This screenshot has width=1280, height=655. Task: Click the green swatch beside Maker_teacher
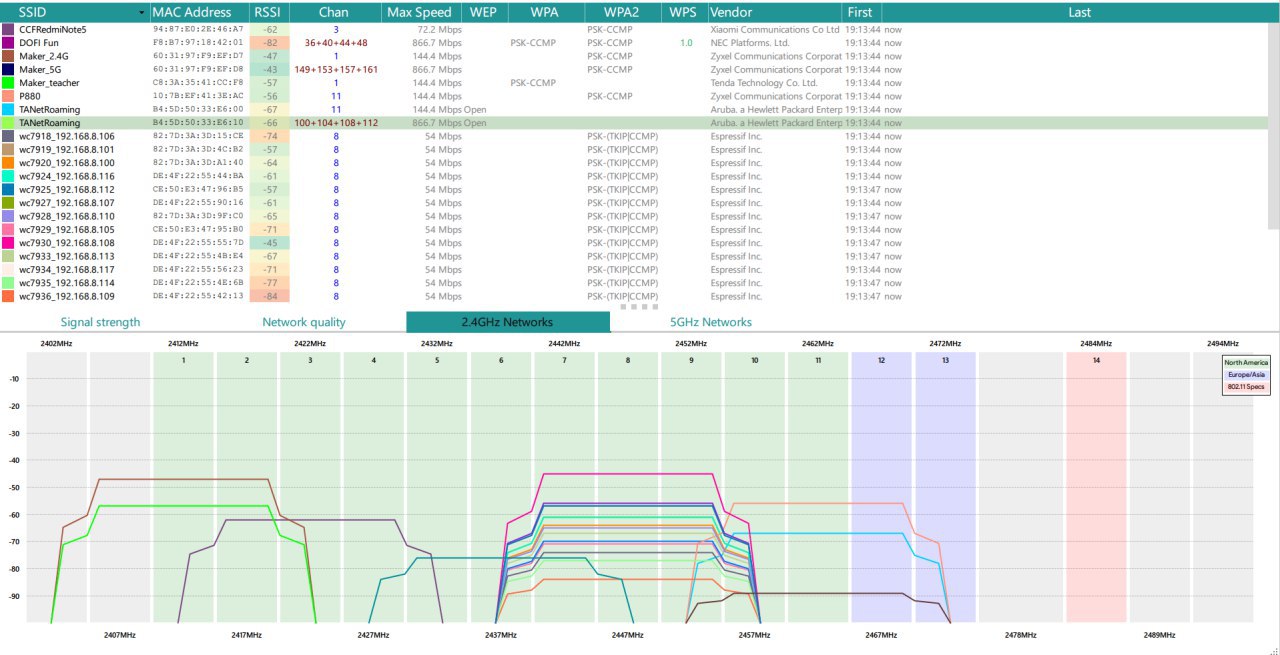8,83
